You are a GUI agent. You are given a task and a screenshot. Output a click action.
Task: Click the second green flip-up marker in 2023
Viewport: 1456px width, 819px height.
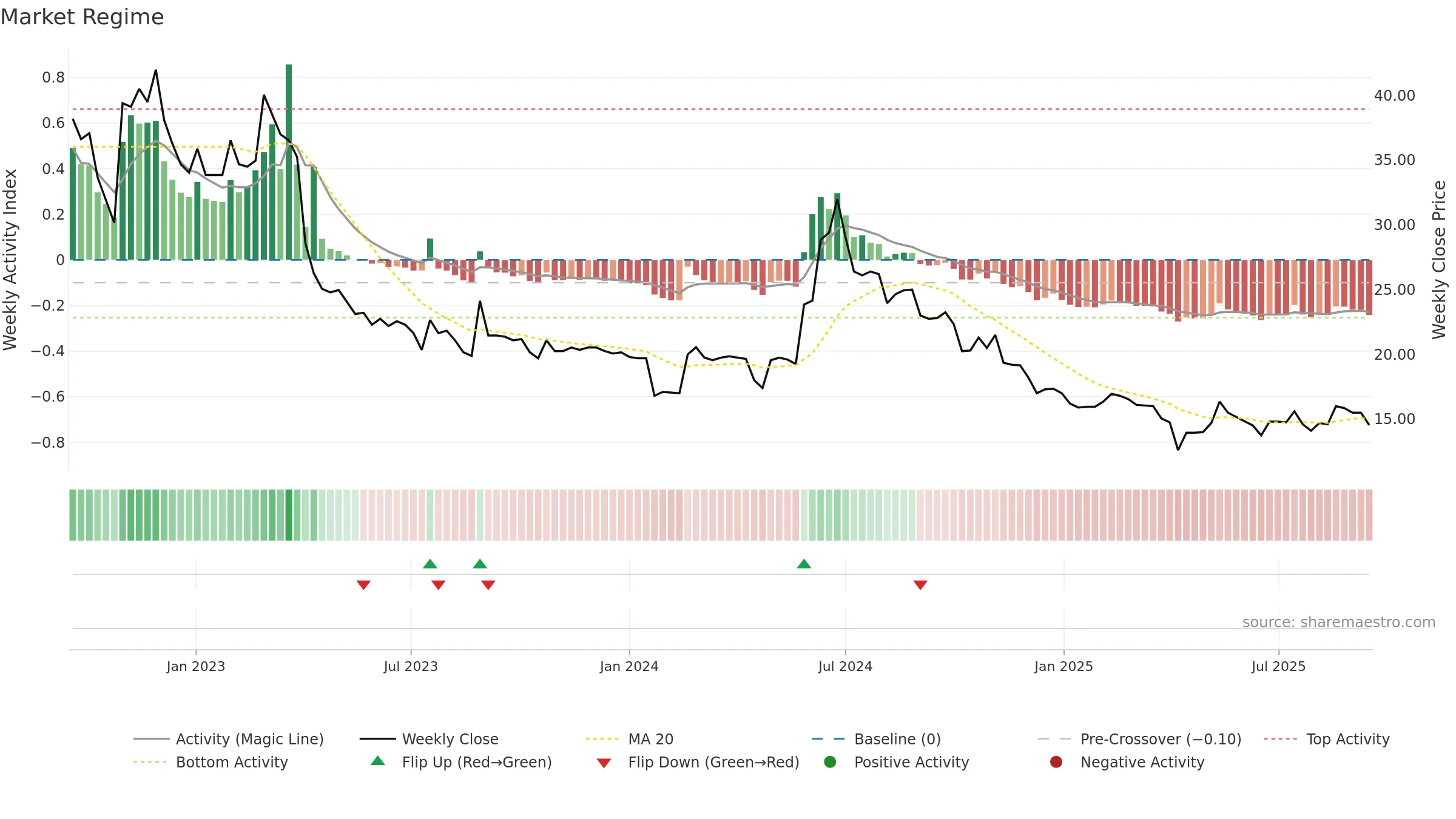click(x=480, y=564)
